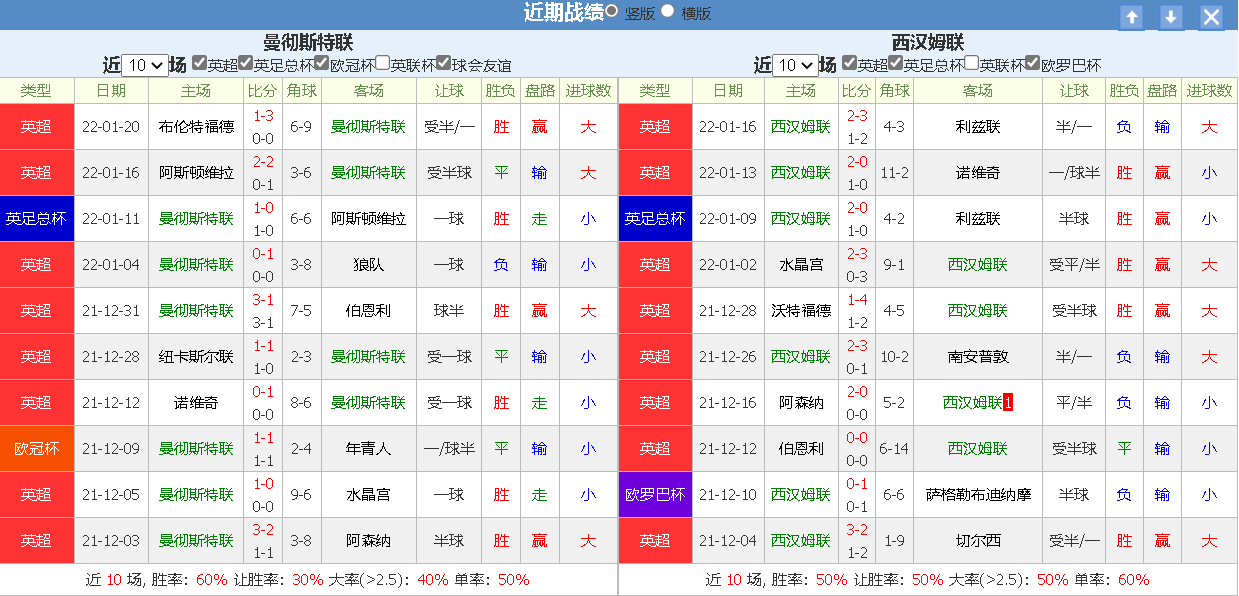
Task: Click 让球 column header in left table
Action: [x=449, y=91]
